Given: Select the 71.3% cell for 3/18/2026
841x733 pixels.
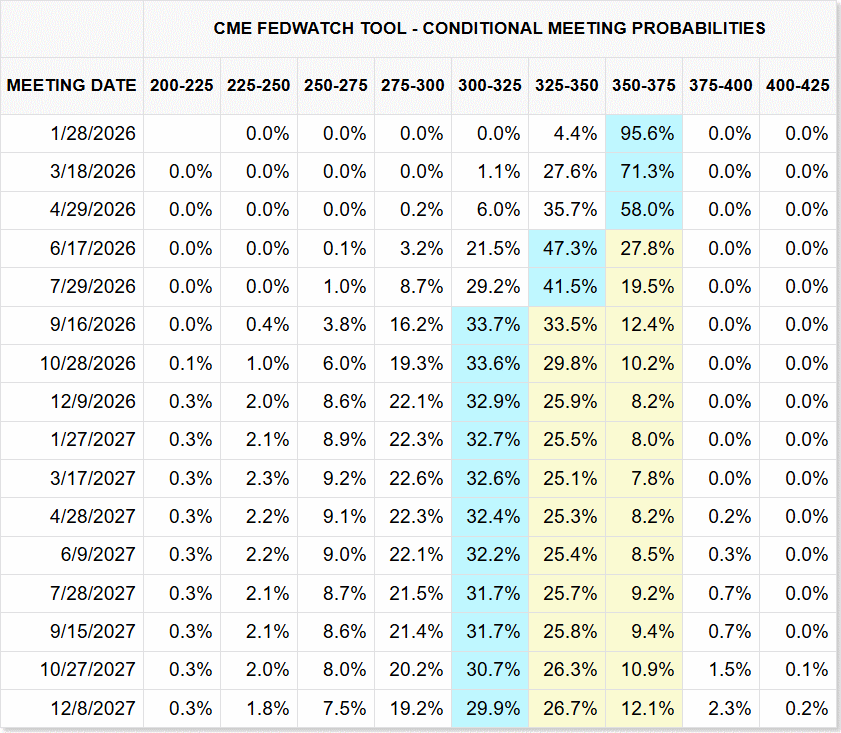Looking at the screenshot, I should point(644,171).
